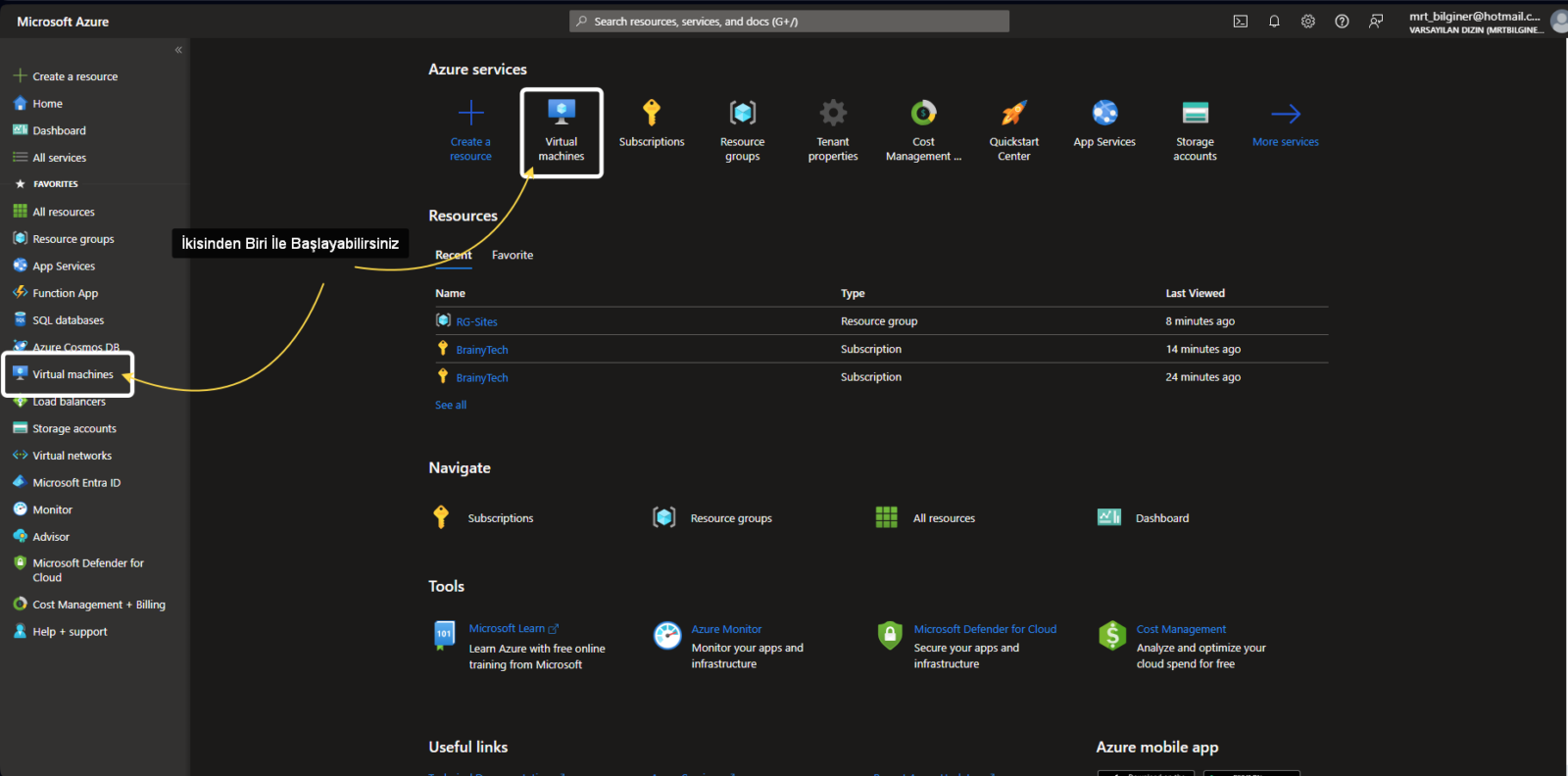Navigate to All resources under Navigate
This screenshot has height=776, width=1568.
pos(925,518)
